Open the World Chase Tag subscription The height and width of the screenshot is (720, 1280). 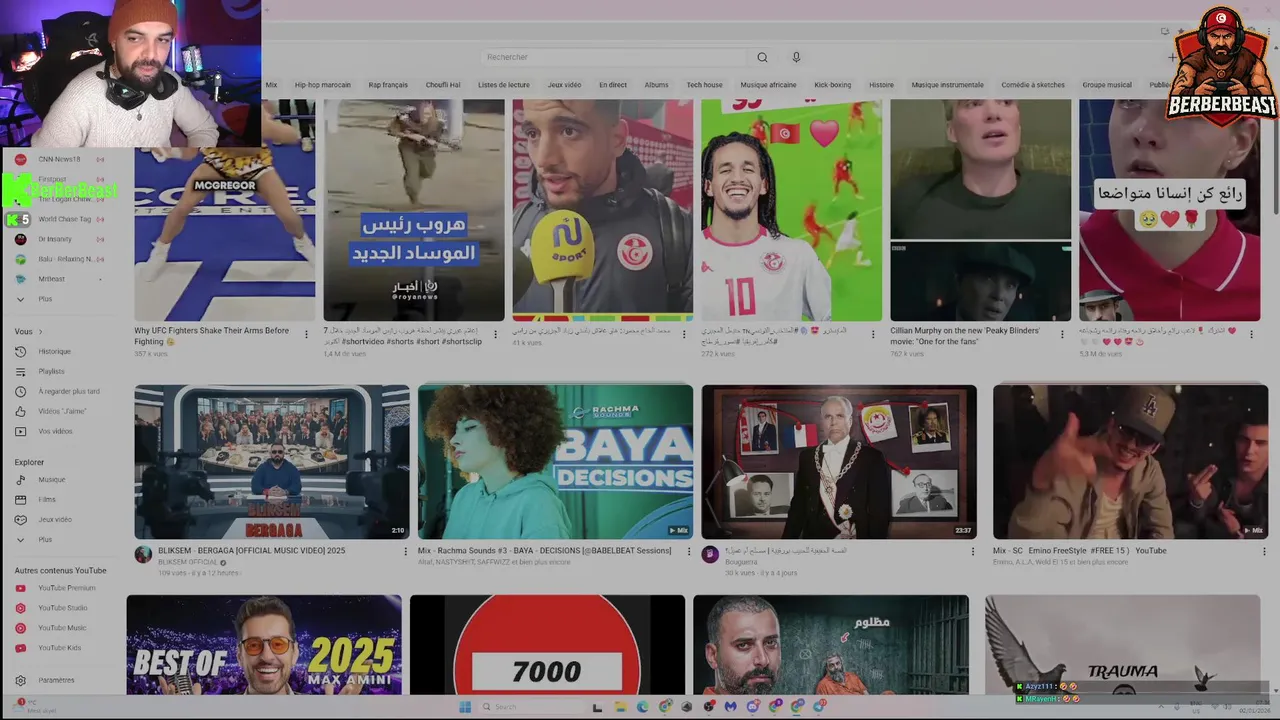(x=64, y=219)
